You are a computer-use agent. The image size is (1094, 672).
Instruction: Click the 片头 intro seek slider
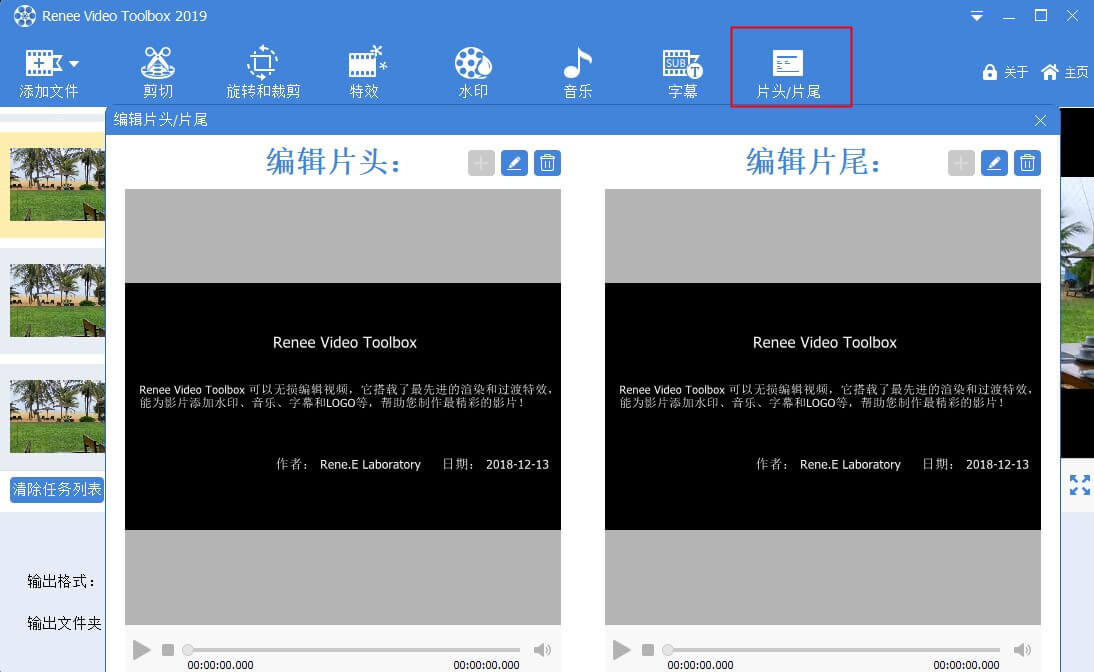point(353,650)
